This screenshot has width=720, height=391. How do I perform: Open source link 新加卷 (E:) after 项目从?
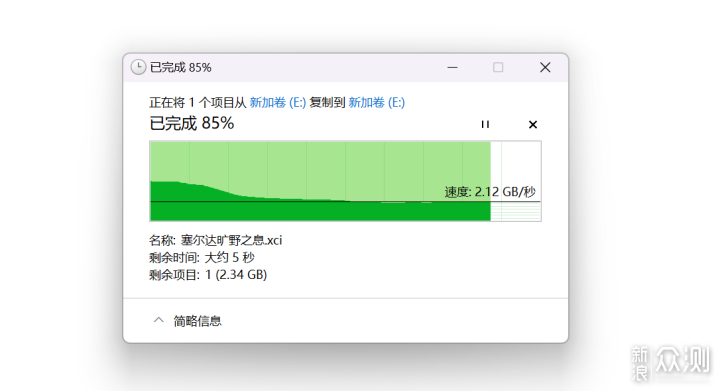pyautogui.click(x=277, y=102)
